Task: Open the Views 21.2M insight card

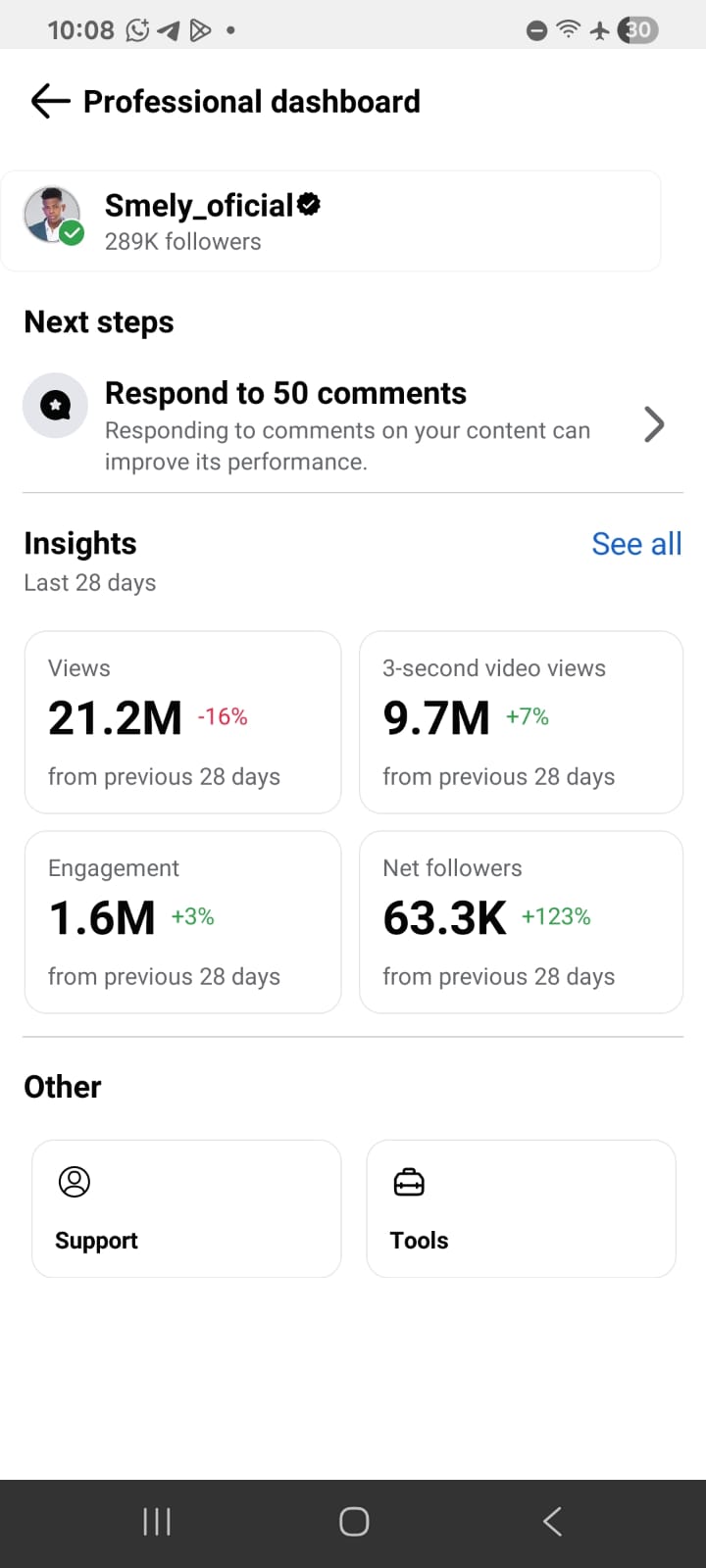Action: coord(182,722)
